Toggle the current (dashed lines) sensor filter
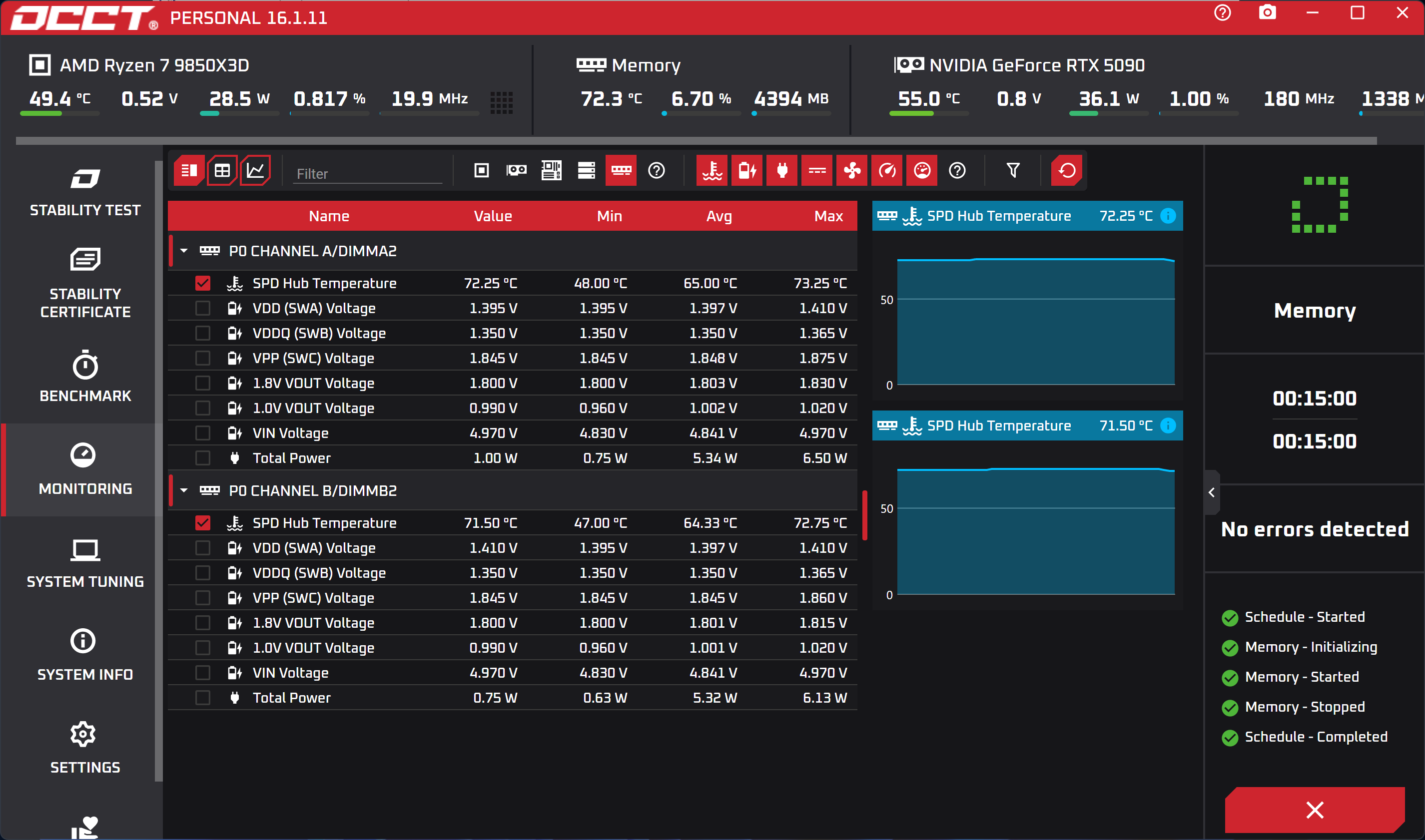This screenshot has height=840, width=1425. [x=817, y=170]
